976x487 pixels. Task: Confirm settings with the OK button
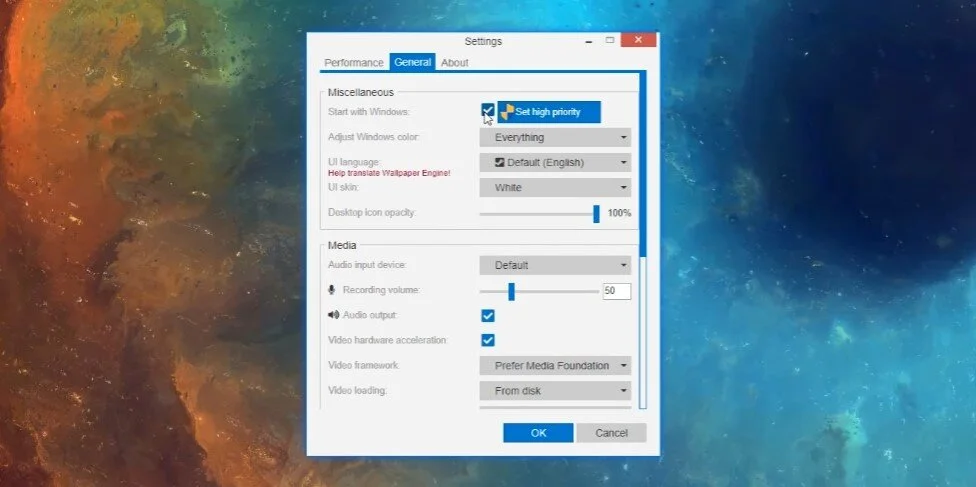(x=538, y=433)
